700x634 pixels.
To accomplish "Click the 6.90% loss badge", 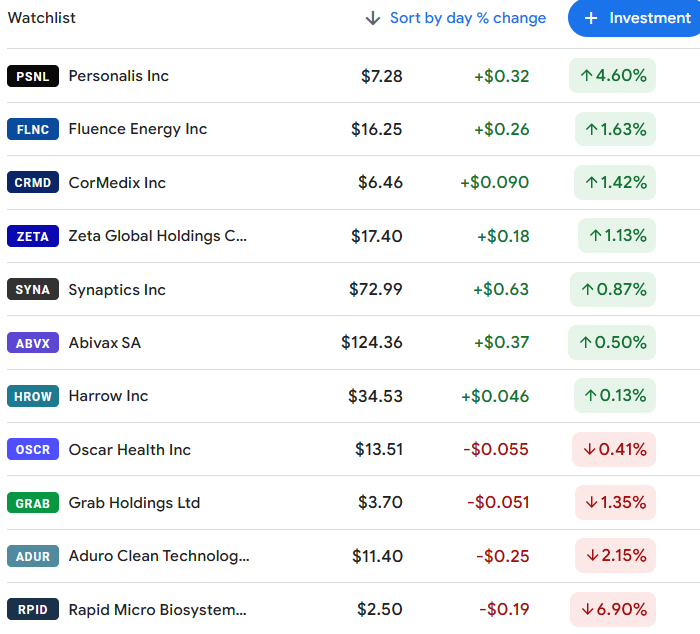I will click(x=612, y=609).
